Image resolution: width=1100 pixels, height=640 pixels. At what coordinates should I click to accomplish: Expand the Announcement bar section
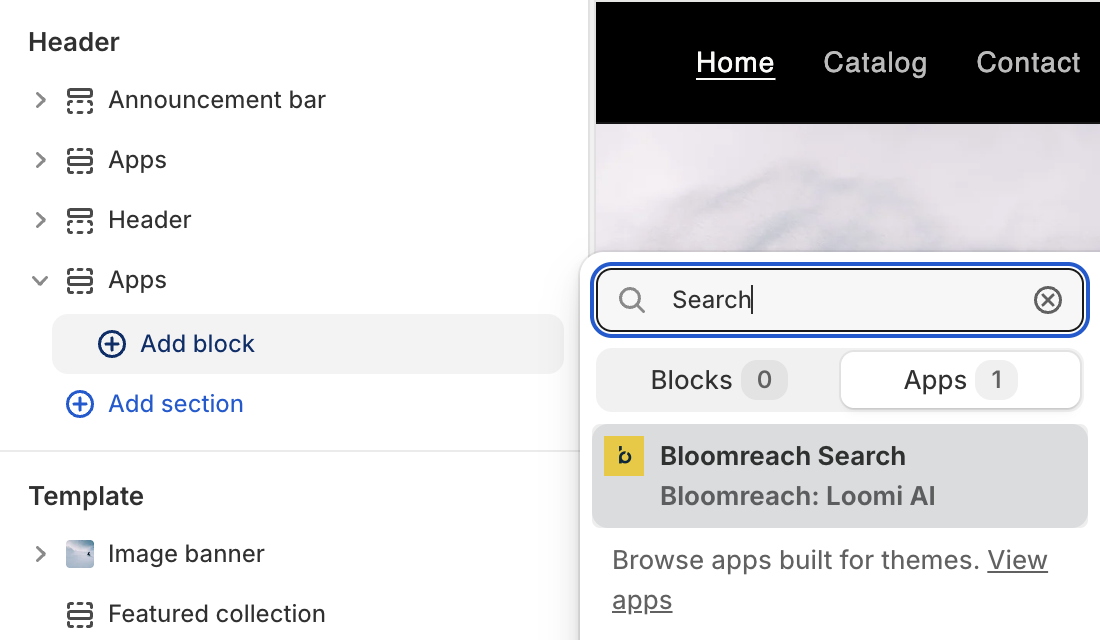click(40, 100)
